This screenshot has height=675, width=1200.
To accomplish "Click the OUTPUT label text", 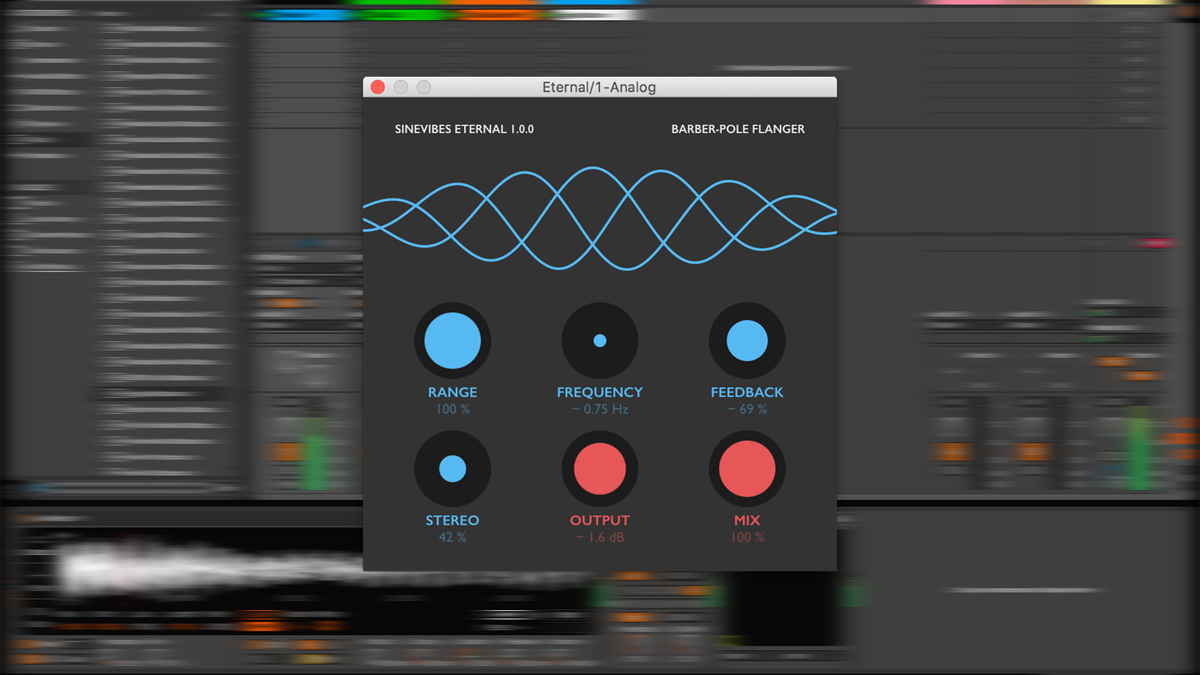I will 599,520.
